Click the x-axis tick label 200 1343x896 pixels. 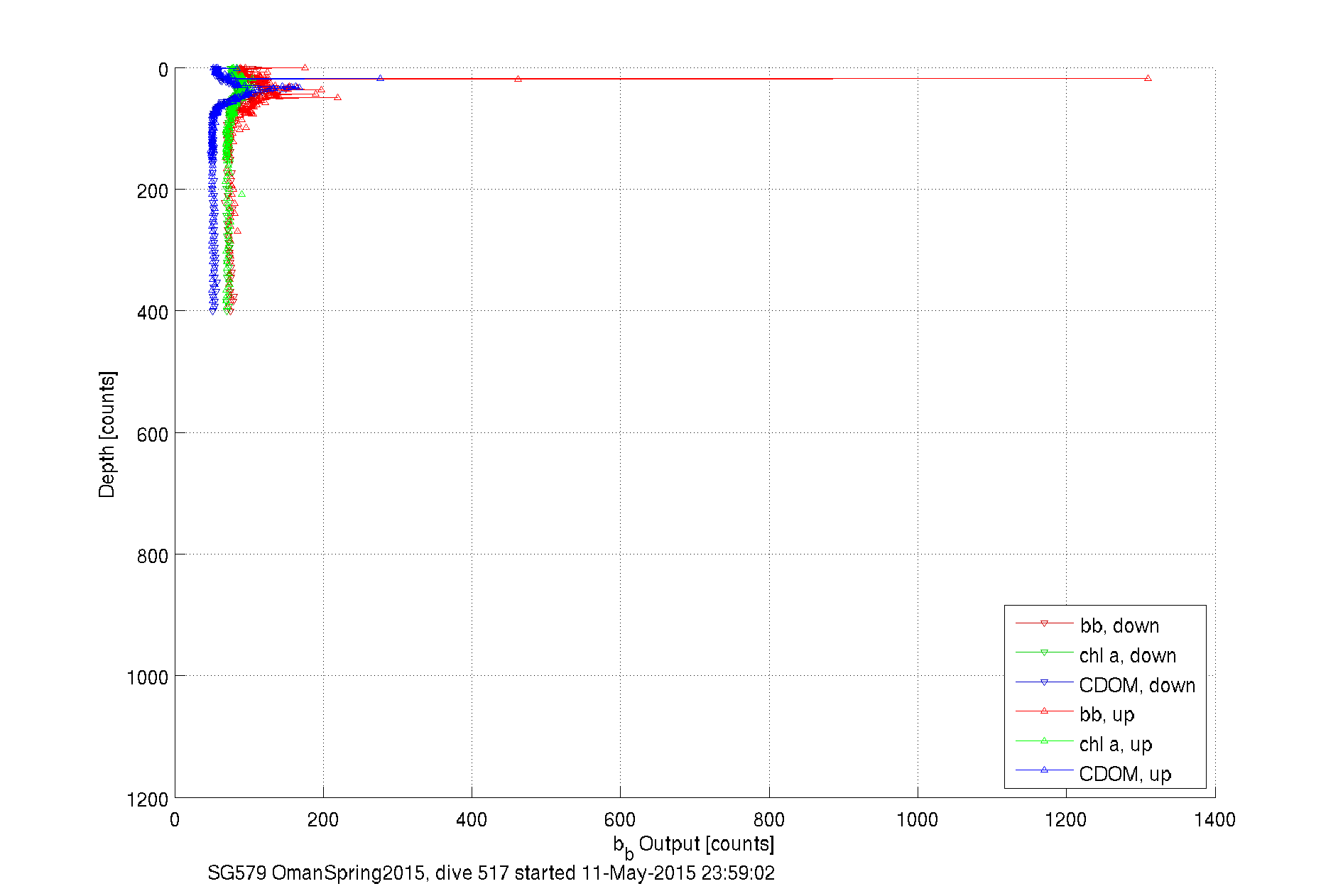click(x=323, y=820)
